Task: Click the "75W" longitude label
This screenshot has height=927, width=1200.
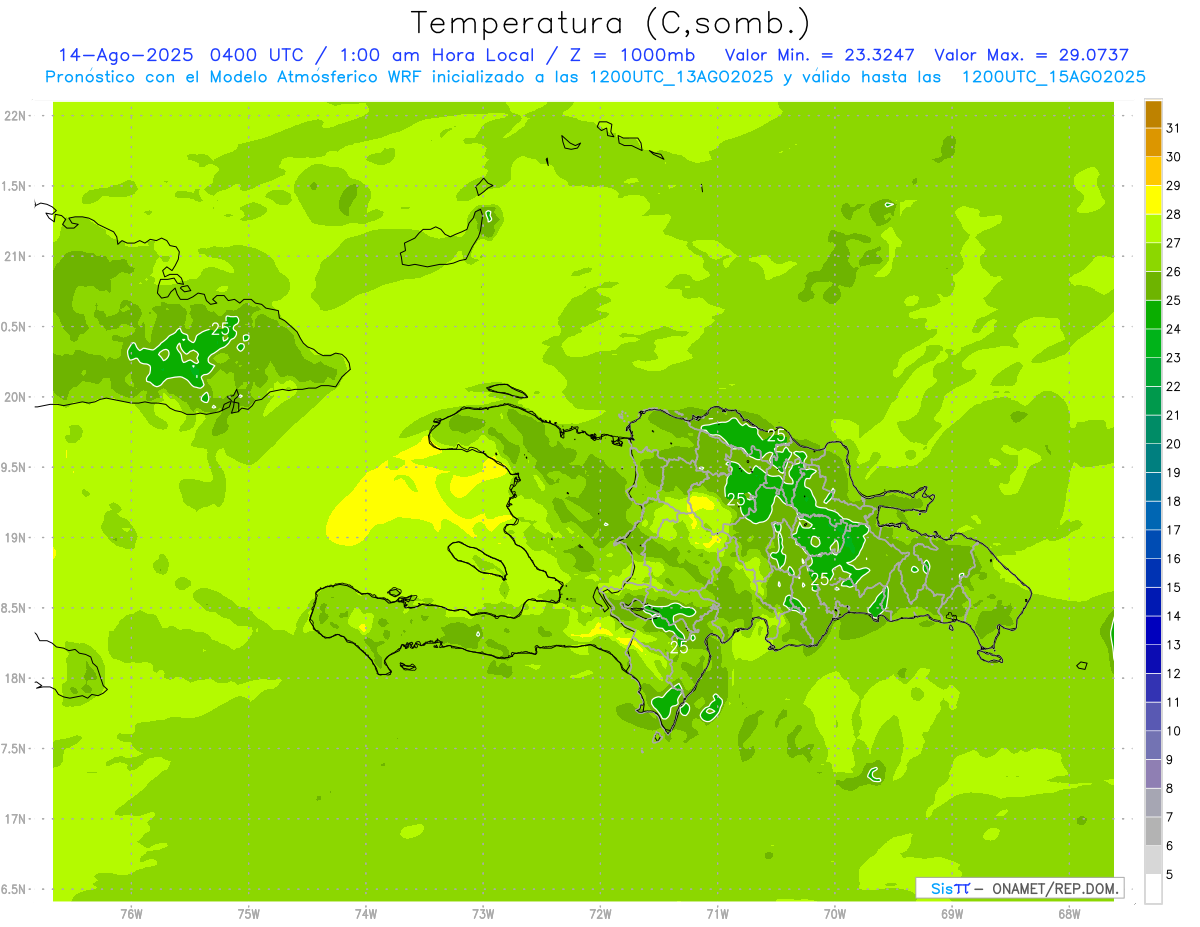Action: 248,914
